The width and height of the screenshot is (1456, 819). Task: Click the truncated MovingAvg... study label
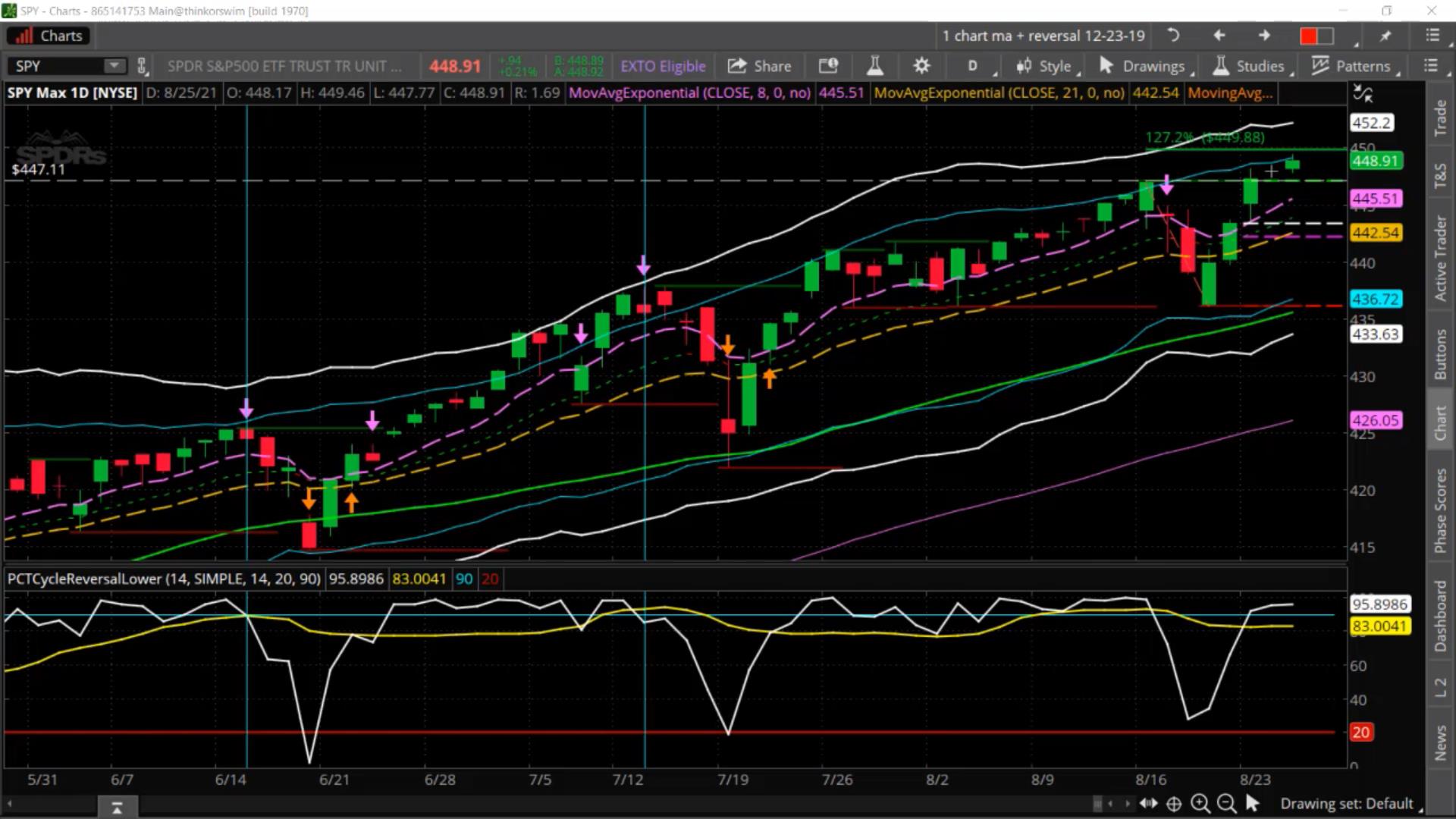[1230, 93]
